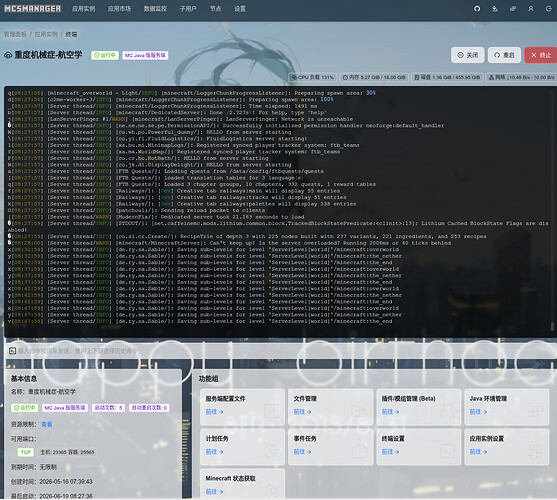The height and width of the screenshot is (500, 557).
Task: Click the MCSManager logo
Action: click(32, 9)
